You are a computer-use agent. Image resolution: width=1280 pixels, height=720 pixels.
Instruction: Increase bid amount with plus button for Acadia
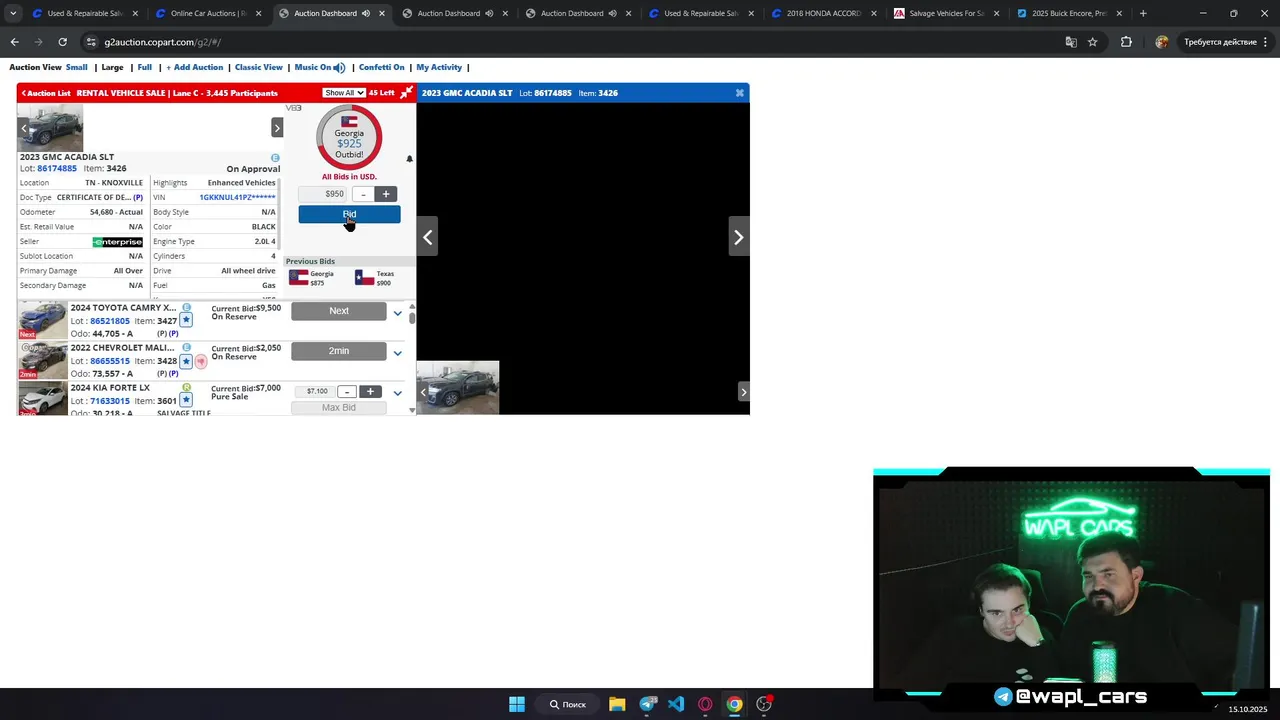tap(386, 194)
